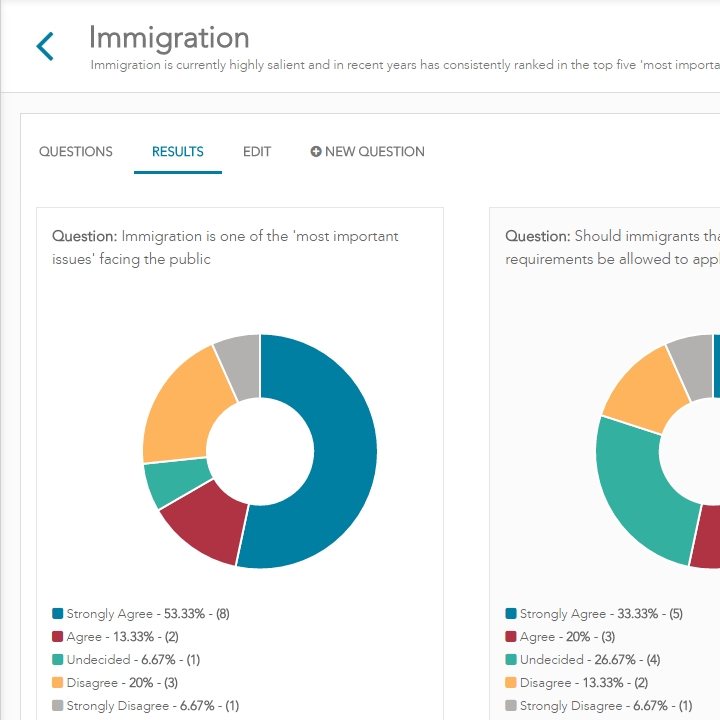Click the gray Strongly Disagree swatch in first chart
Viewport: 720px width, 720px height.
click(58, 706)
